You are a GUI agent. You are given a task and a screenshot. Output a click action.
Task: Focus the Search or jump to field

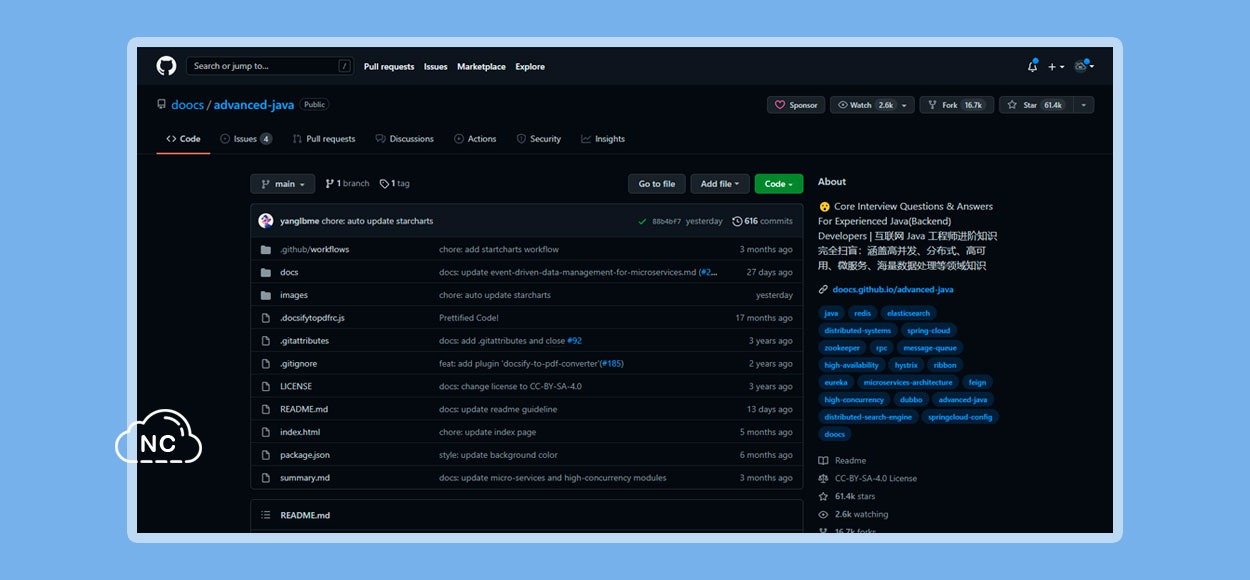(x=270, y=66)
